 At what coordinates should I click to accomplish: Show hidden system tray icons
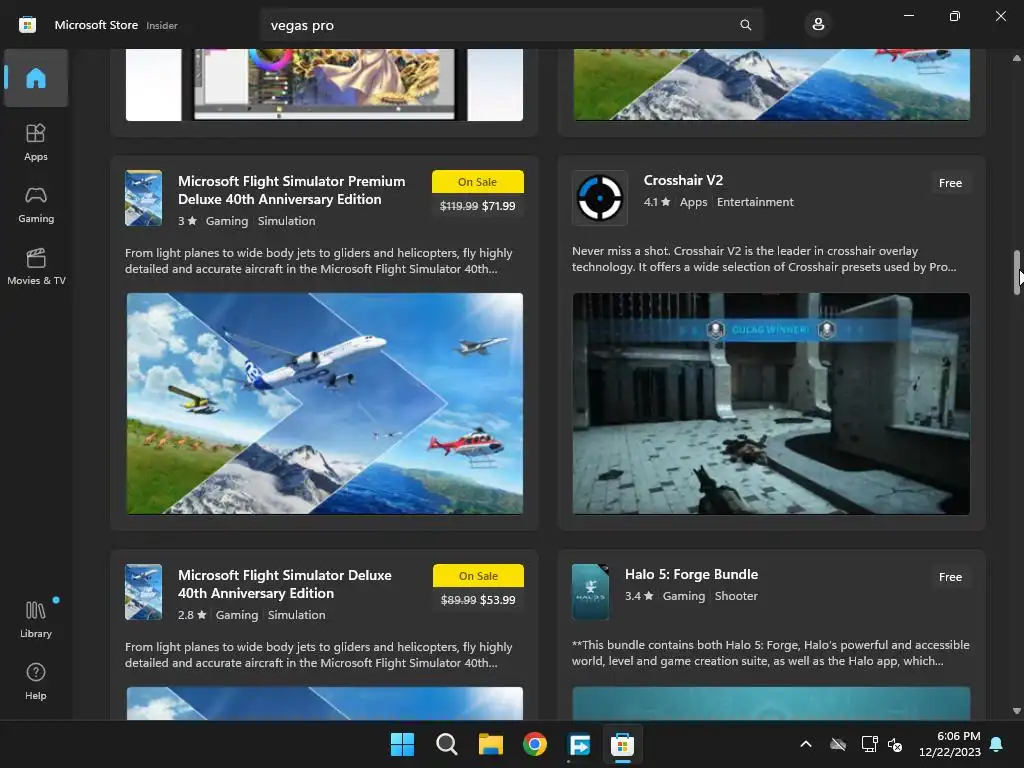(806, 744)
